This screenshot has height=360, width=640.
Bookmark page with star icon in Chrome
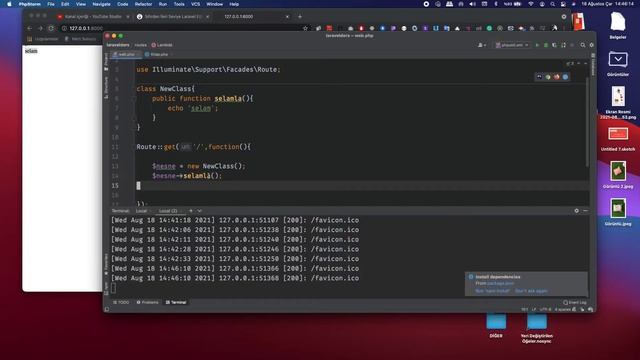pyautogui.click(x=305, y=28)
